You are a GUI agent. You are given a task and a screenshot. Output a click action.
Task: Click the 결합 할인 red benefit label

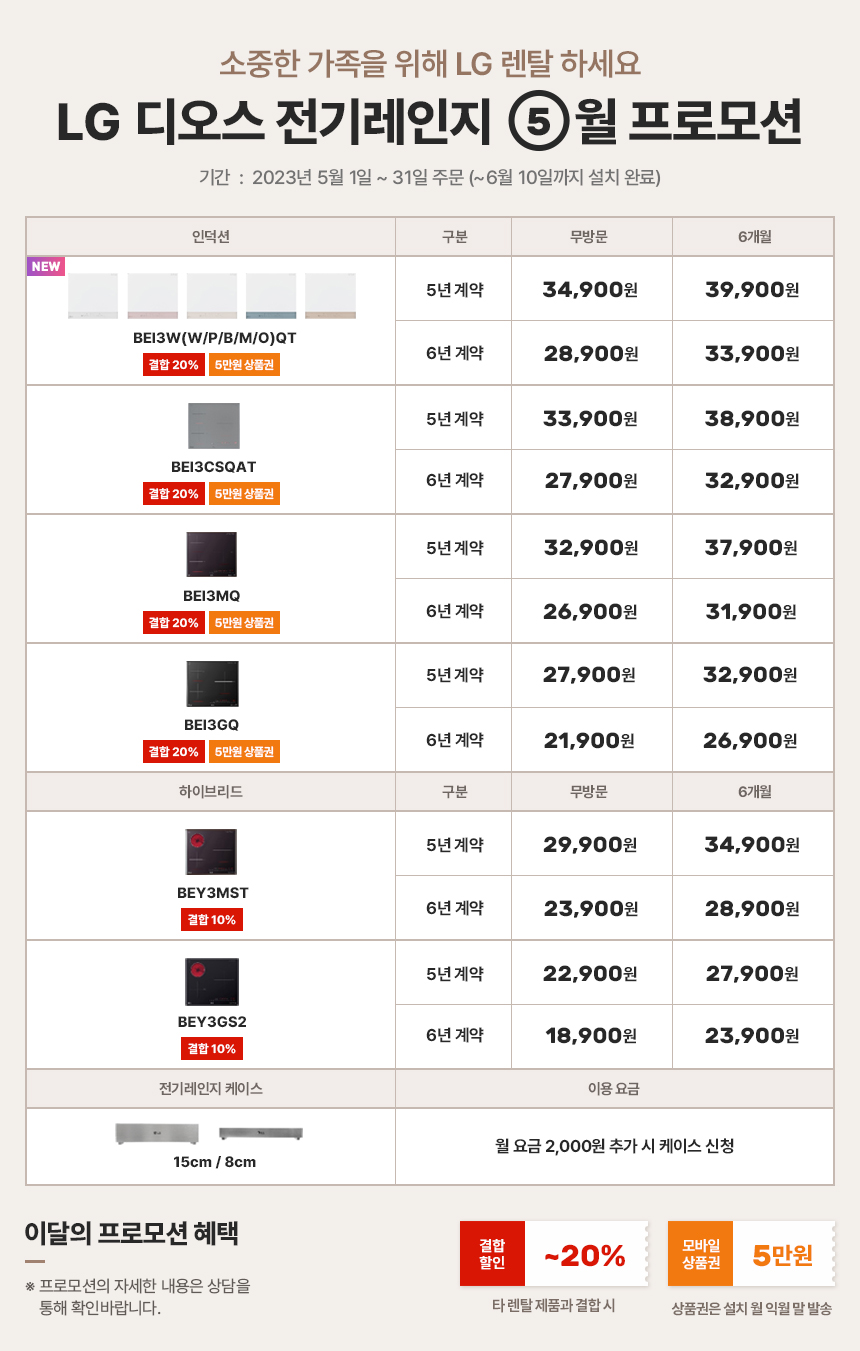coord(492,1253)
